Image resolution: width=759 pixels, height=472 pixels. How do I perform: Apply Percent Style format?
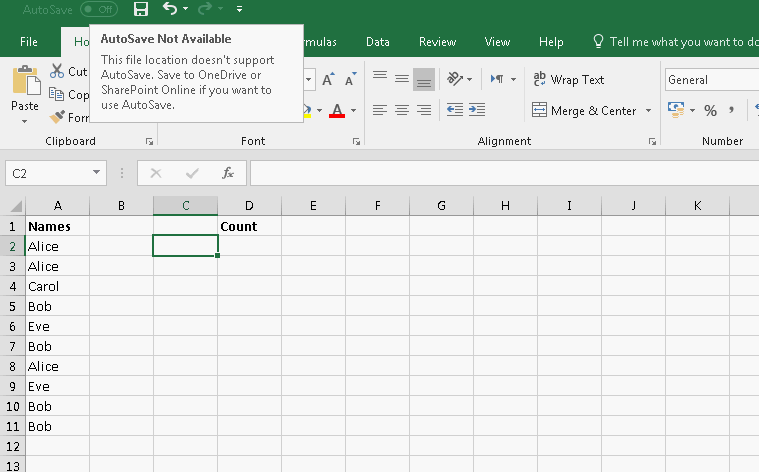tap(711, 110)
